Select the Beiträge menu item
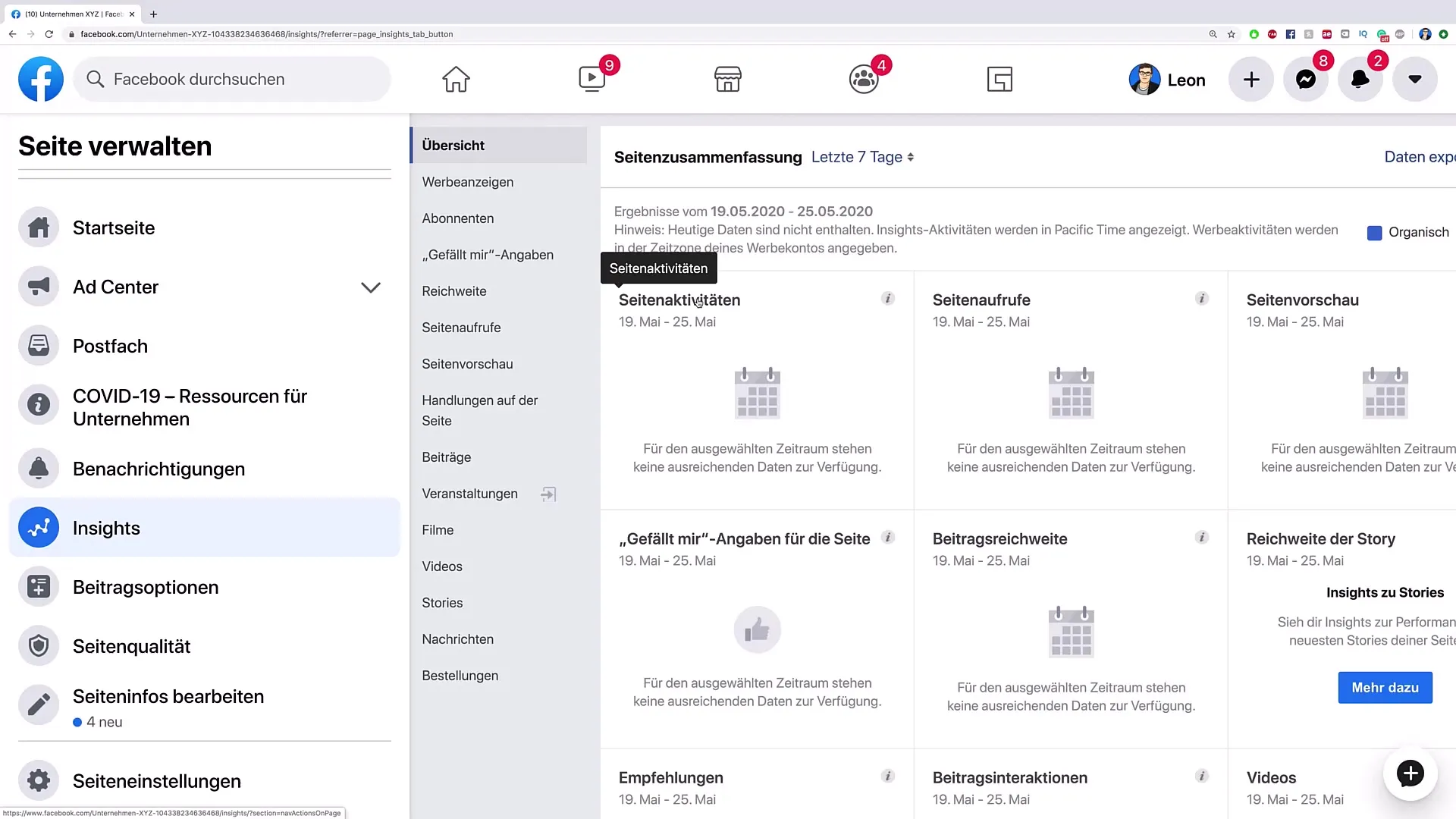Screen dimensions: 1456x819 pyautogui.click(x=447, y=457)
